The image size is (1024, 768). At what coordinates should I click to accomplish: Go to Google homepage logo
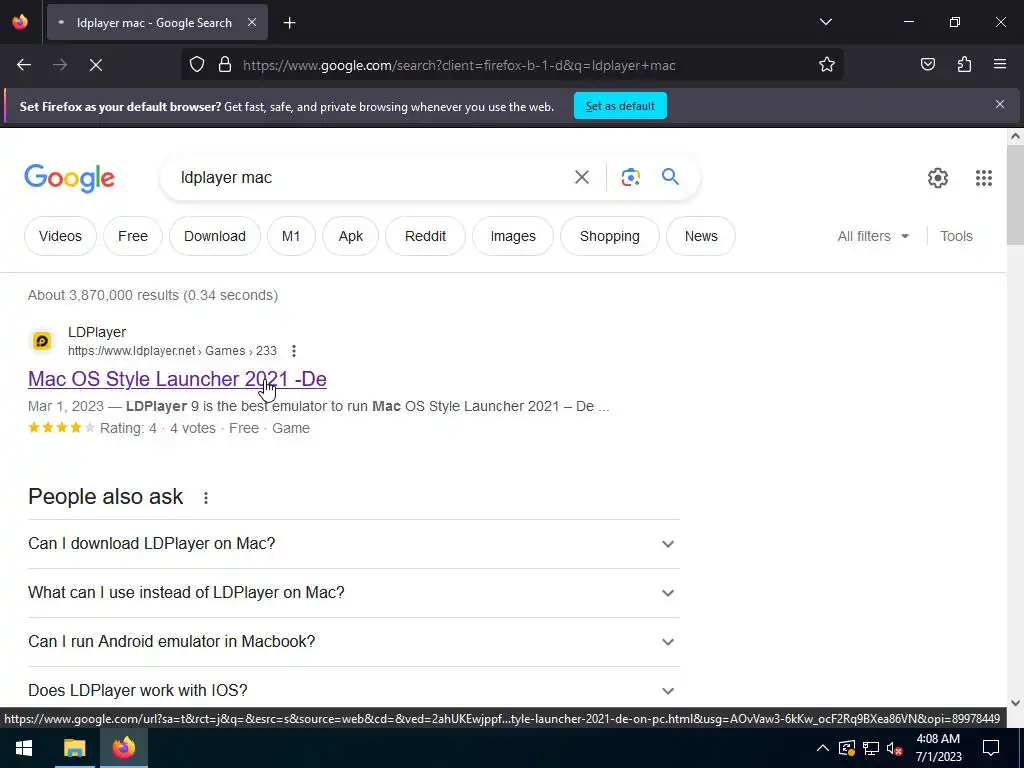coord(69,178)
